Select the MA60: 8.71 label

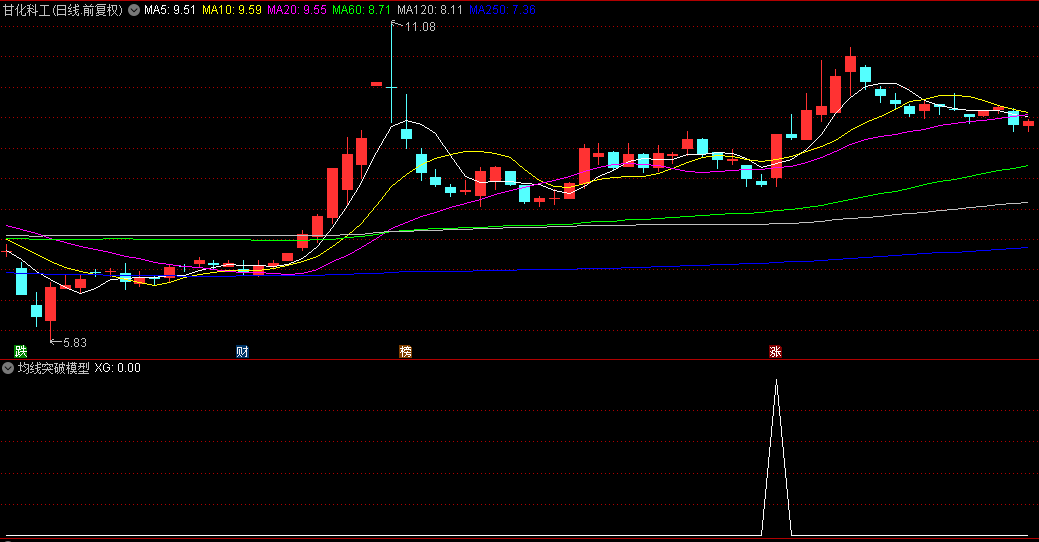tap(361, 10)
